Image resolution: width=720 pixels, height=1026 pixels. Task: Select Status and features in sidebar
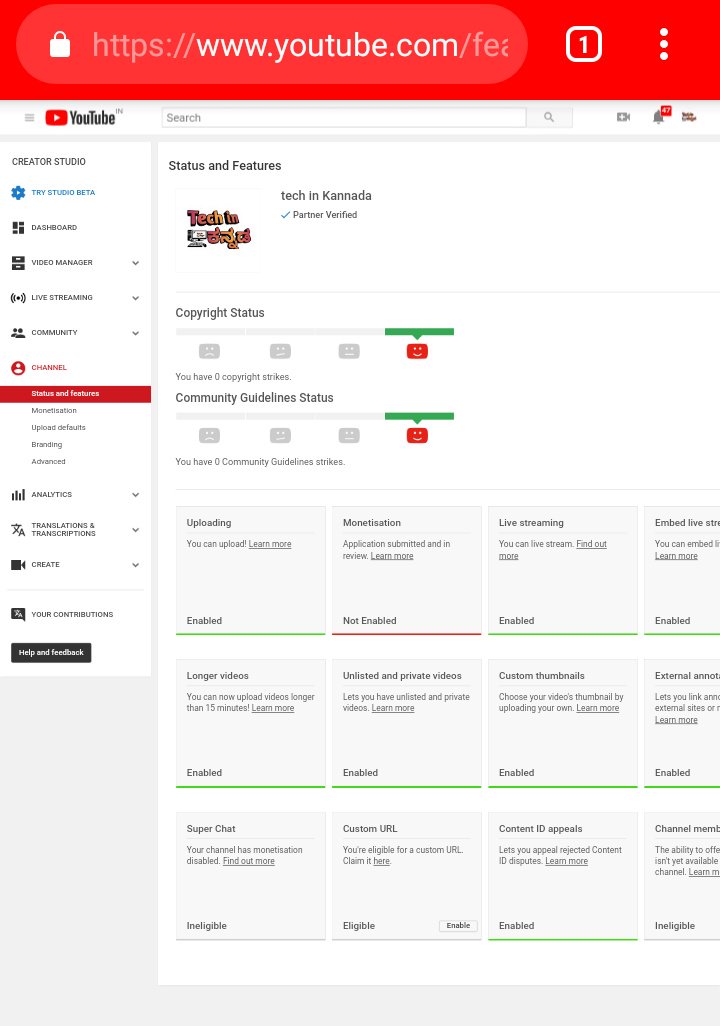coord(75,394)
